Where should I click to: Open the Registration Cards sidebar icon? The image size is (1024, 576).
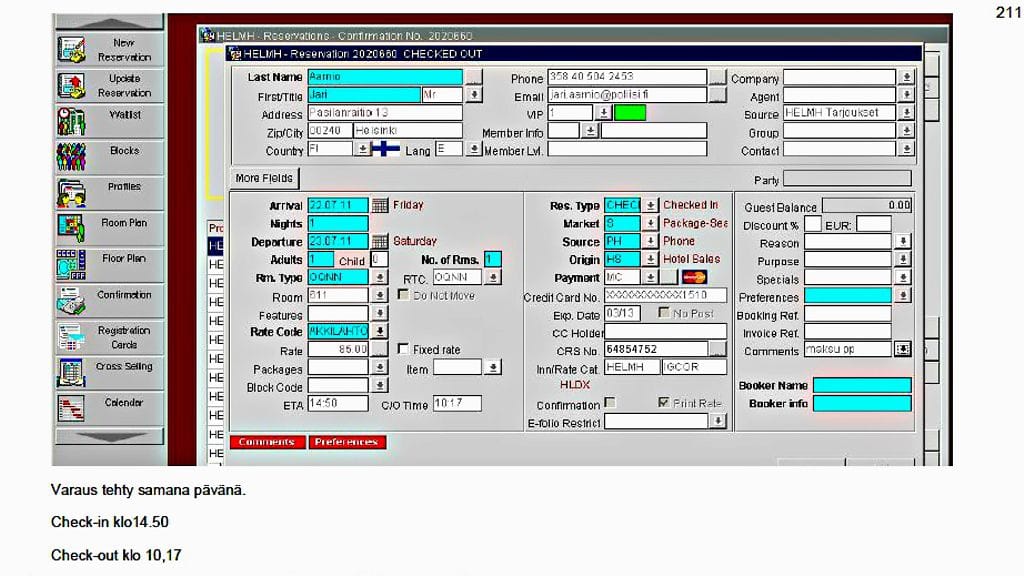[x=71, y=337]
